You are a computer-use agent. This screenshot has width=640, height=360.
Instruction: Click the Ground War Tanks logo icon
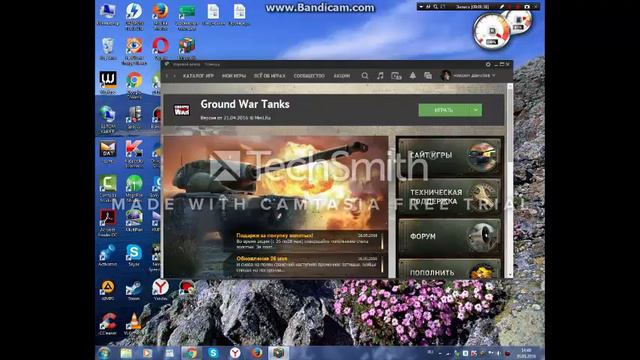tap(182, 110)
